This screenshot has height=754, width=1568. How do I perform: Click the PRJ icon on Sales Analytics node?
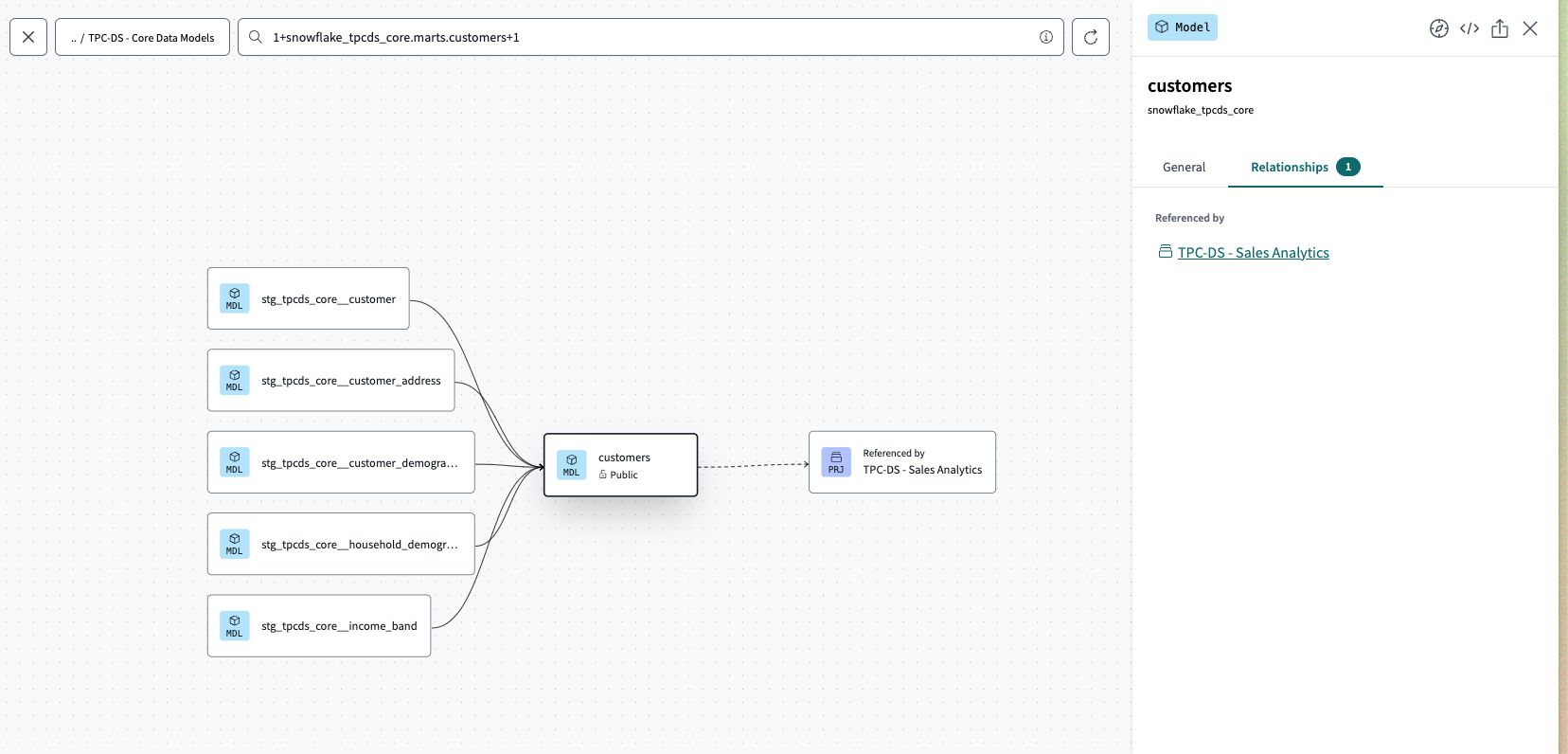coord(835,462)
